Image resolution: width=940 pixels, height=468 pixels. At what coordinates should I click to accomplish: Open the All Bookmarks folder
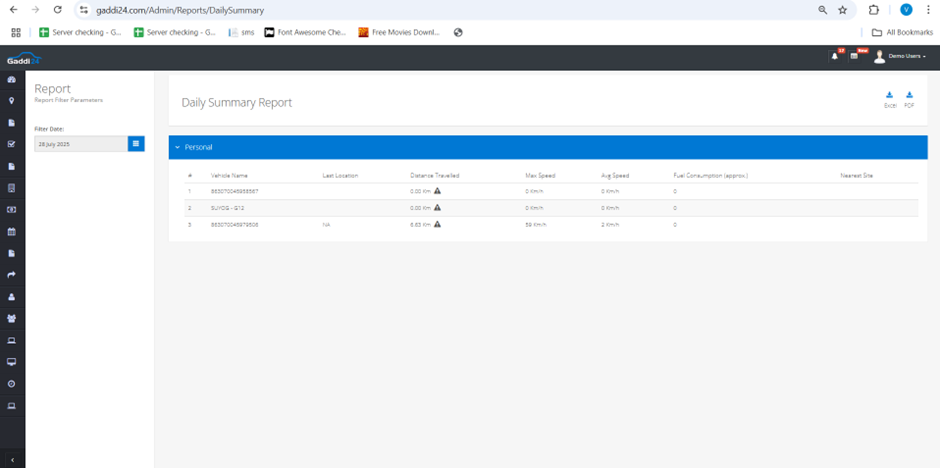[902, 32]
